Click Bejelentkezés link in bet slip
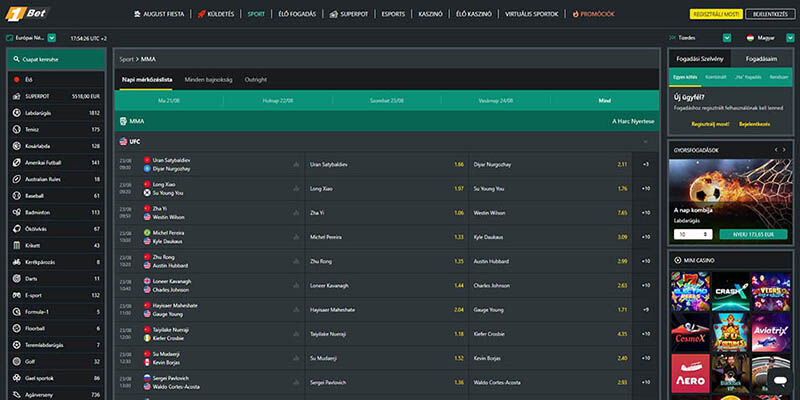 pos(755,124)
